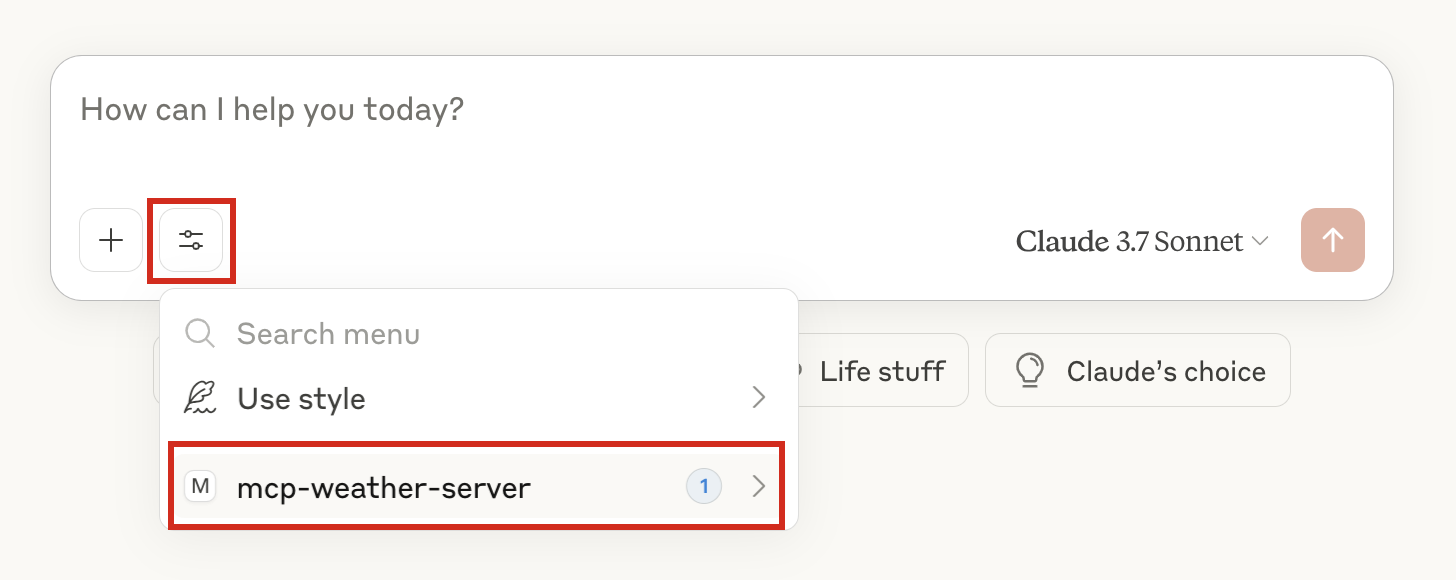Click the blue 1 badge on mcp-weather-server
Screen dimensions: 1456x580
(x=704, y=487)
